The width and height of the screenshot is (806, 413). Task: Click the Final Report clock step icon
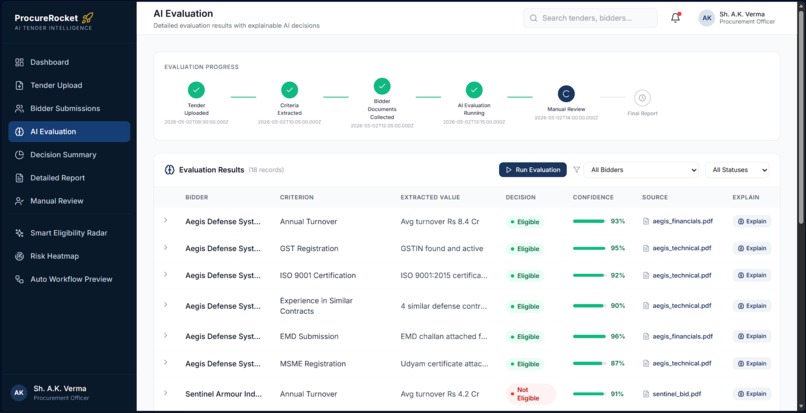click(x=642, y=98)
